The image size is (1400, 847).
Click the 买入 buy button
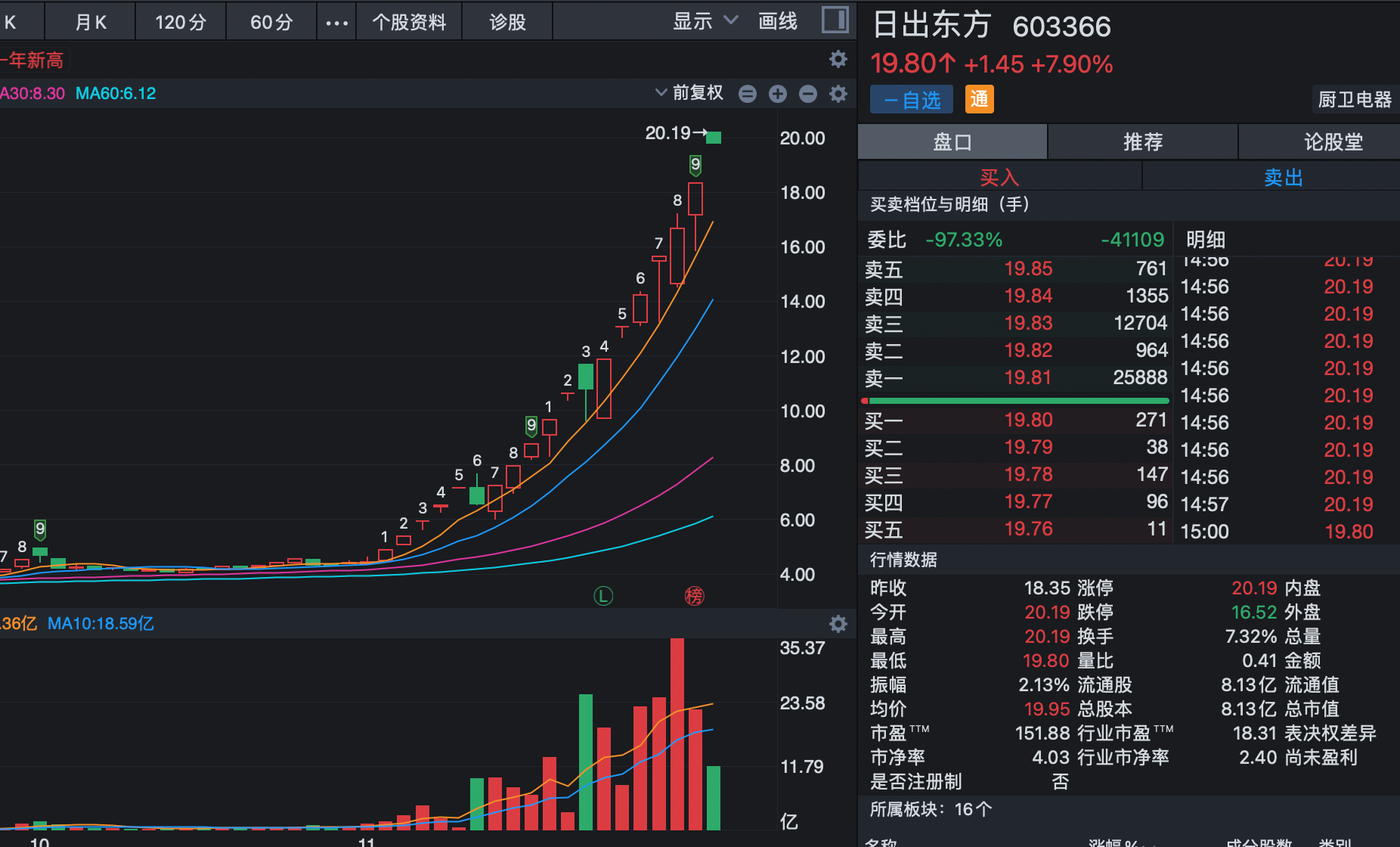click(x=999, y=178)
